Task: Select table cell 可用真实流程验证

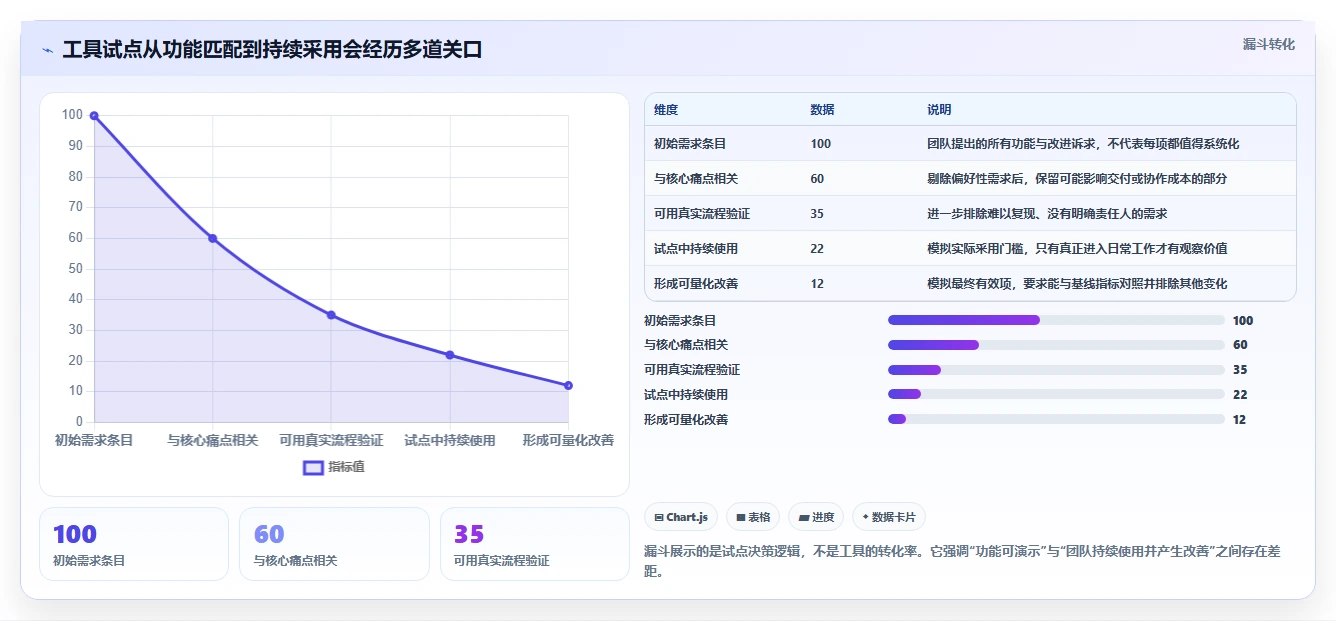Action: 702,214
